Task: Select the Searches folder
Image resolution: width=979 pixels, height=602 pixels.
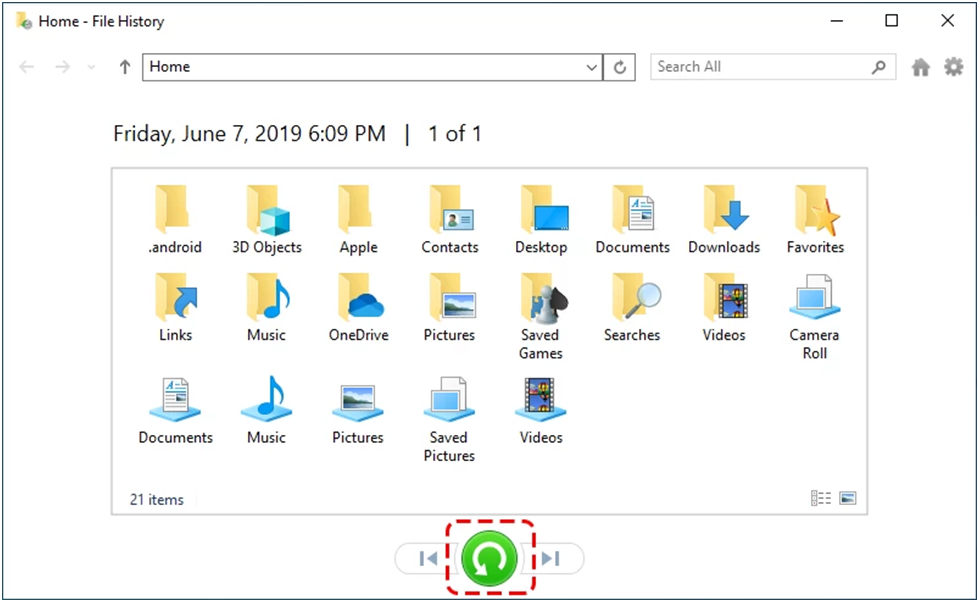Action: coord(632,308)
